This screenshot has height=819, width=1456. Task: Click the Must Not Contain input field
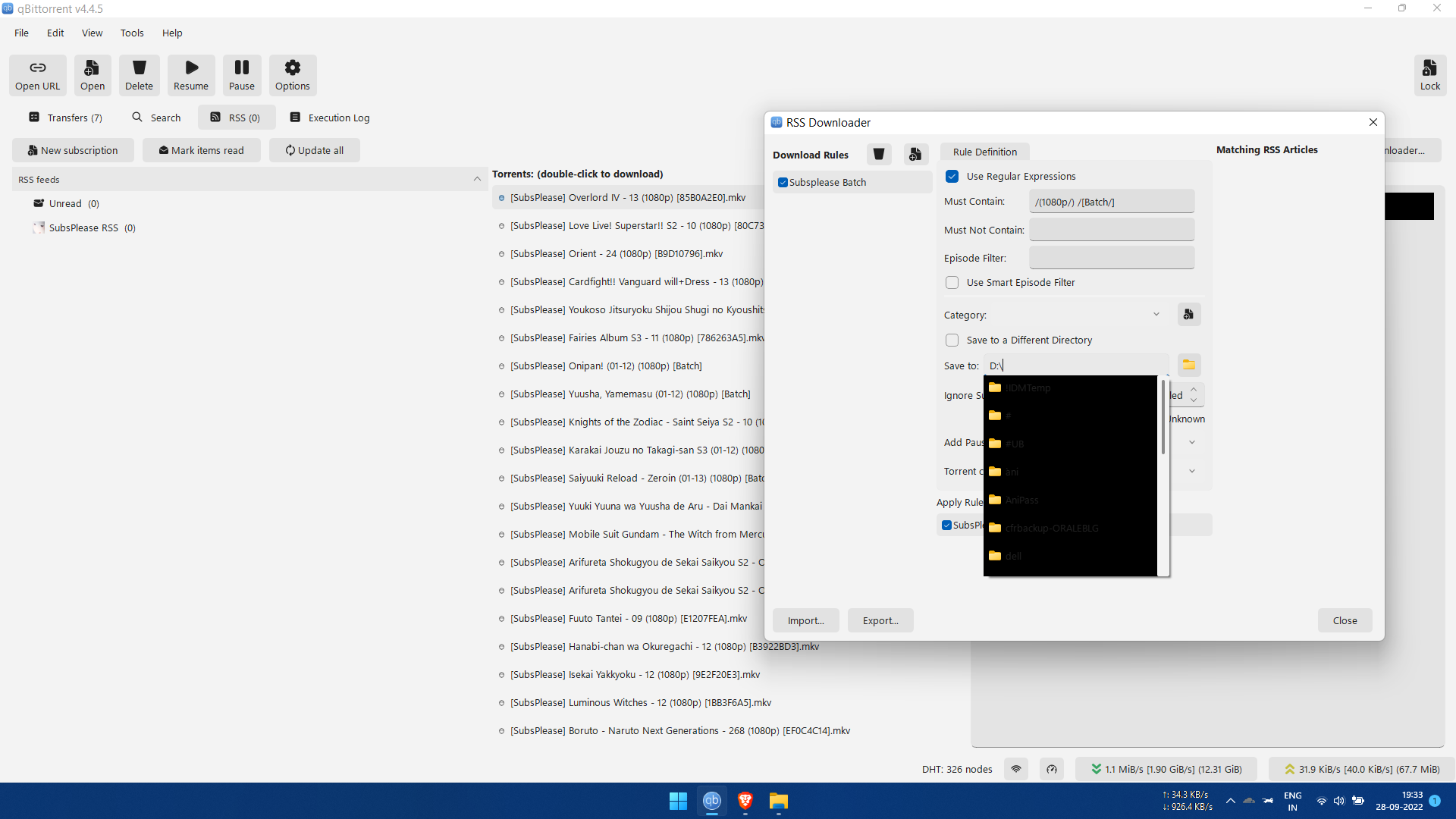pyautogui.click(x=1112, y=229)
